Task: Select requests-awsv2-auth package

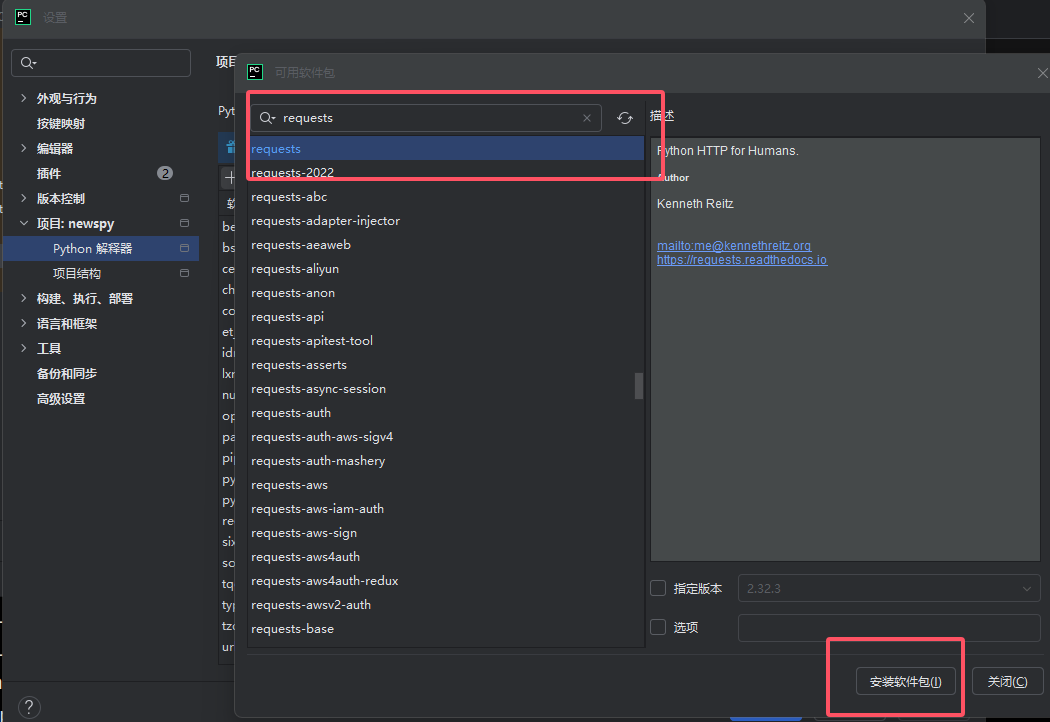Action: (446, 605)
